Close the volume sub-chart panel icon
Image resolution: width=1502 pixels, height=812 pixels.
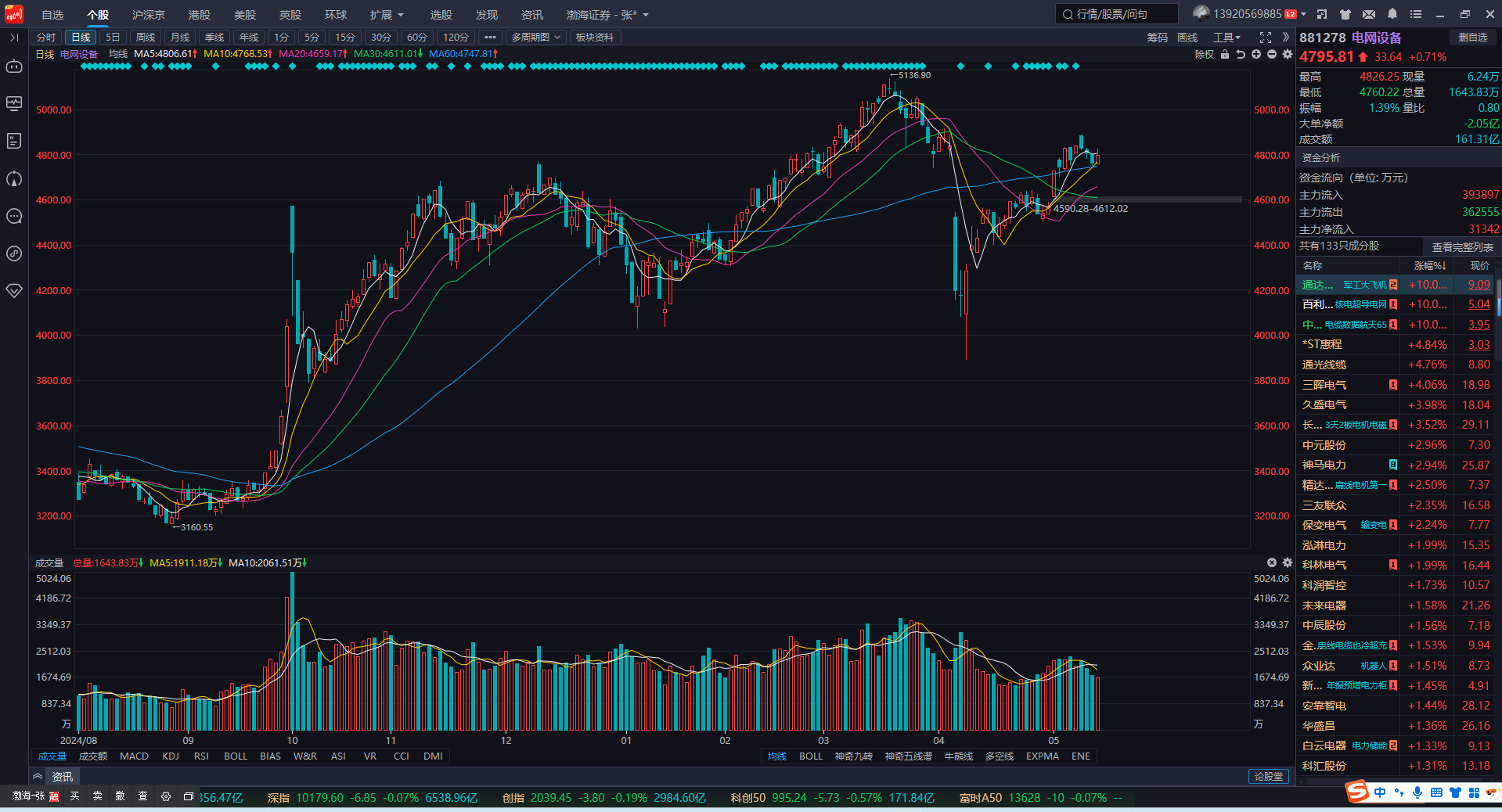click(x=1272, y=562)
